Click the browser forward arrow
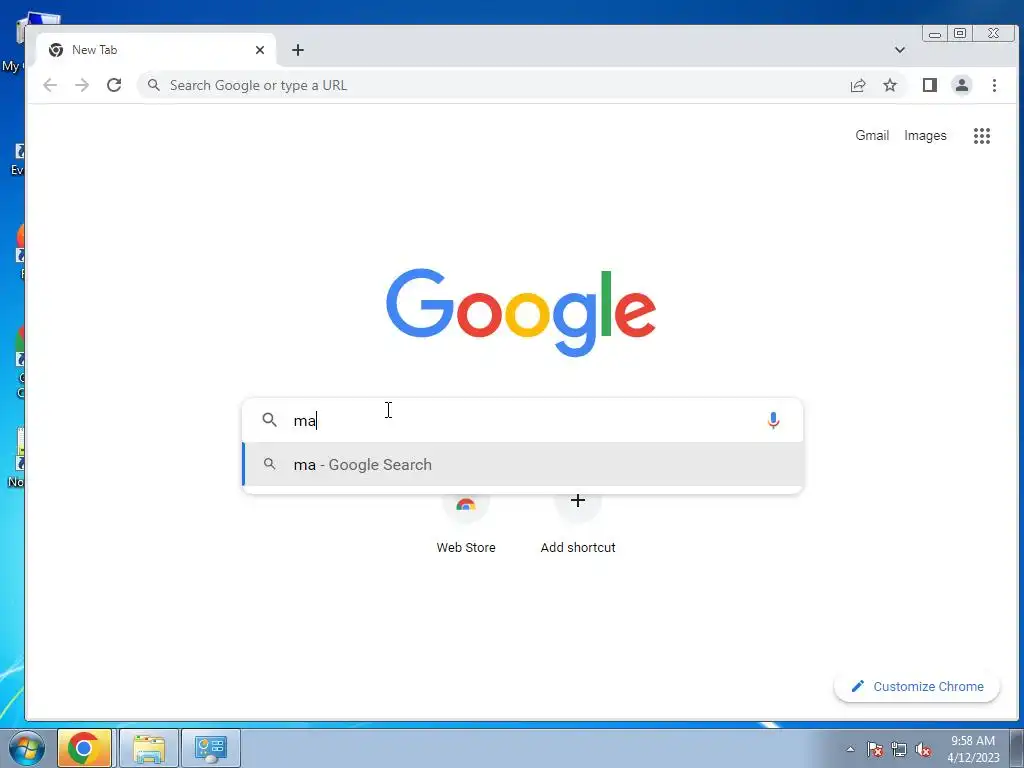The height and width of the screenshot is (768, 1024). (x=82, y=85)
